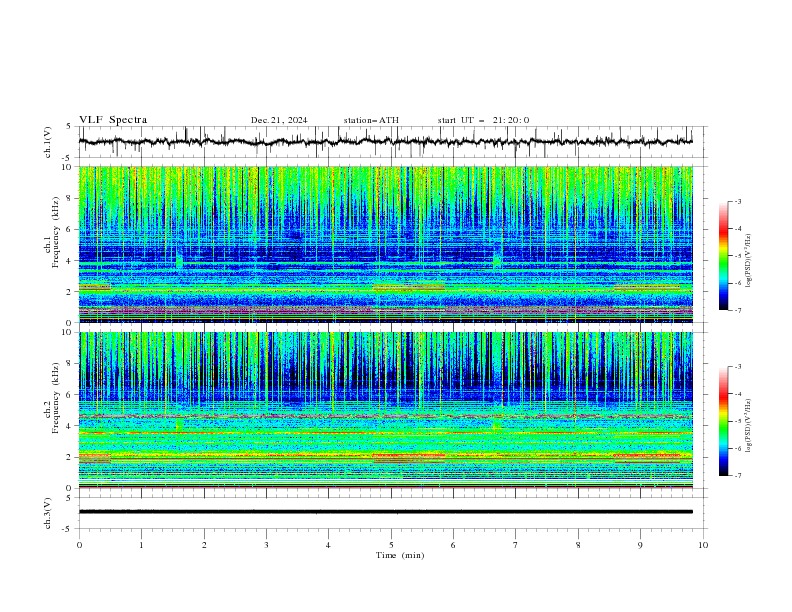Click the flat ch.3 voltage trace
This screenshot has width=792, height=612.
pyautogui.click(x=385, y=512)
